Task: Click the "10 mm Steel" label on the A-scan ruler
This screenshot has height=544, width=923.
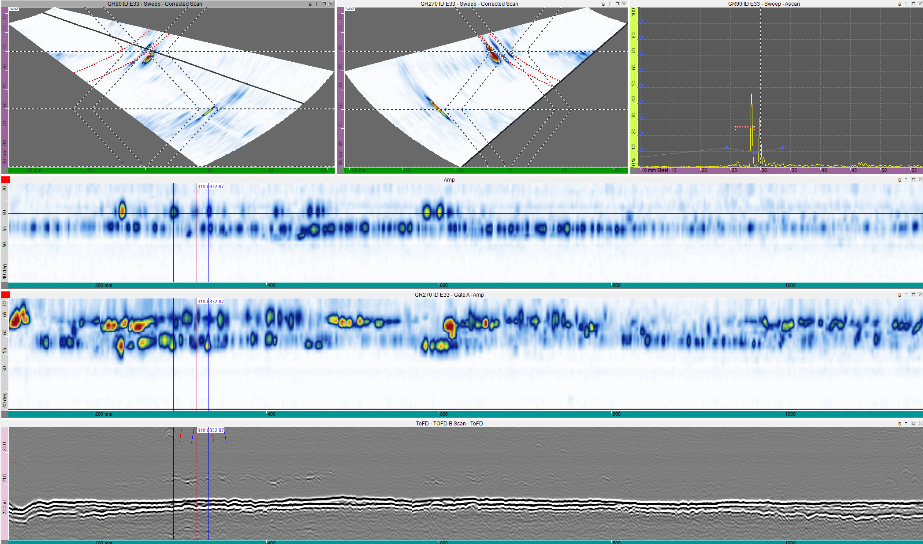Action: coord(654,170)
